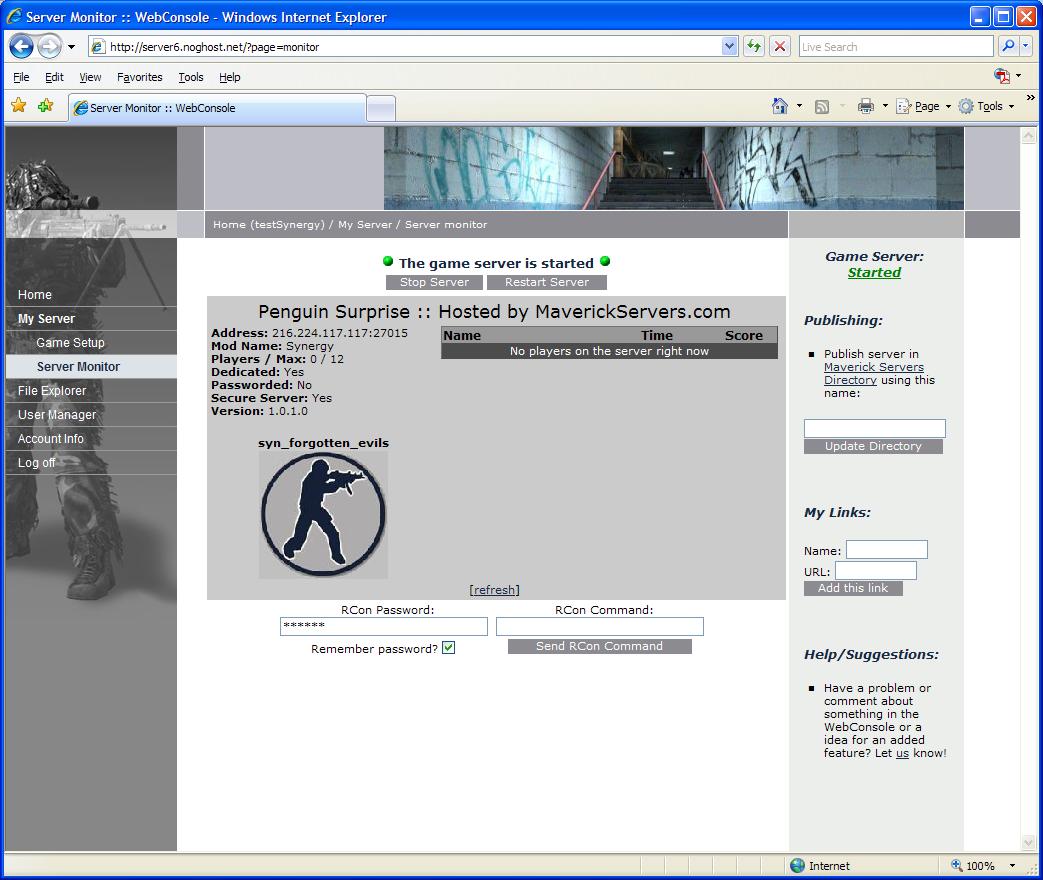1043x880 pixels.
Task: Click the Live Search box
Action: [895, 47]
